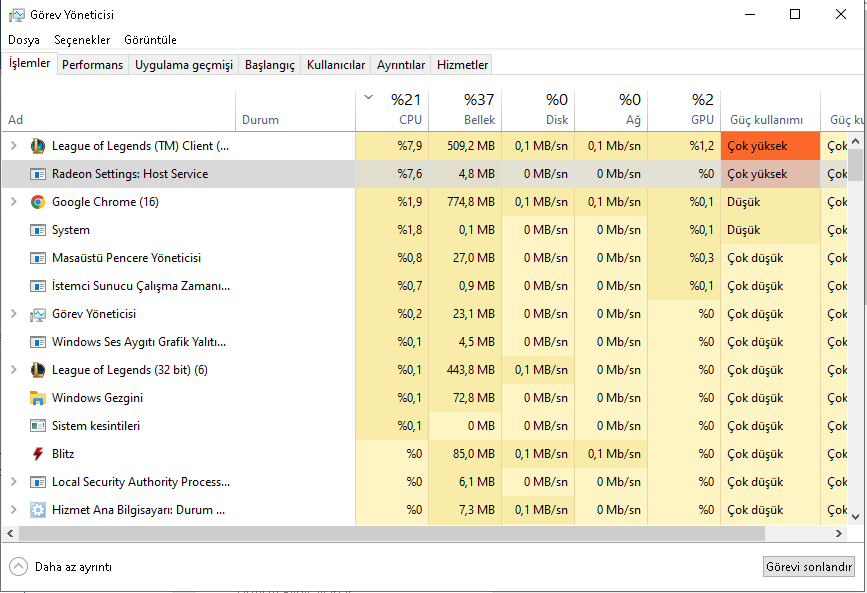Click the horizontal scrollbar left arrow
This screenshot has height=593, width=867.
pos(10,533)
